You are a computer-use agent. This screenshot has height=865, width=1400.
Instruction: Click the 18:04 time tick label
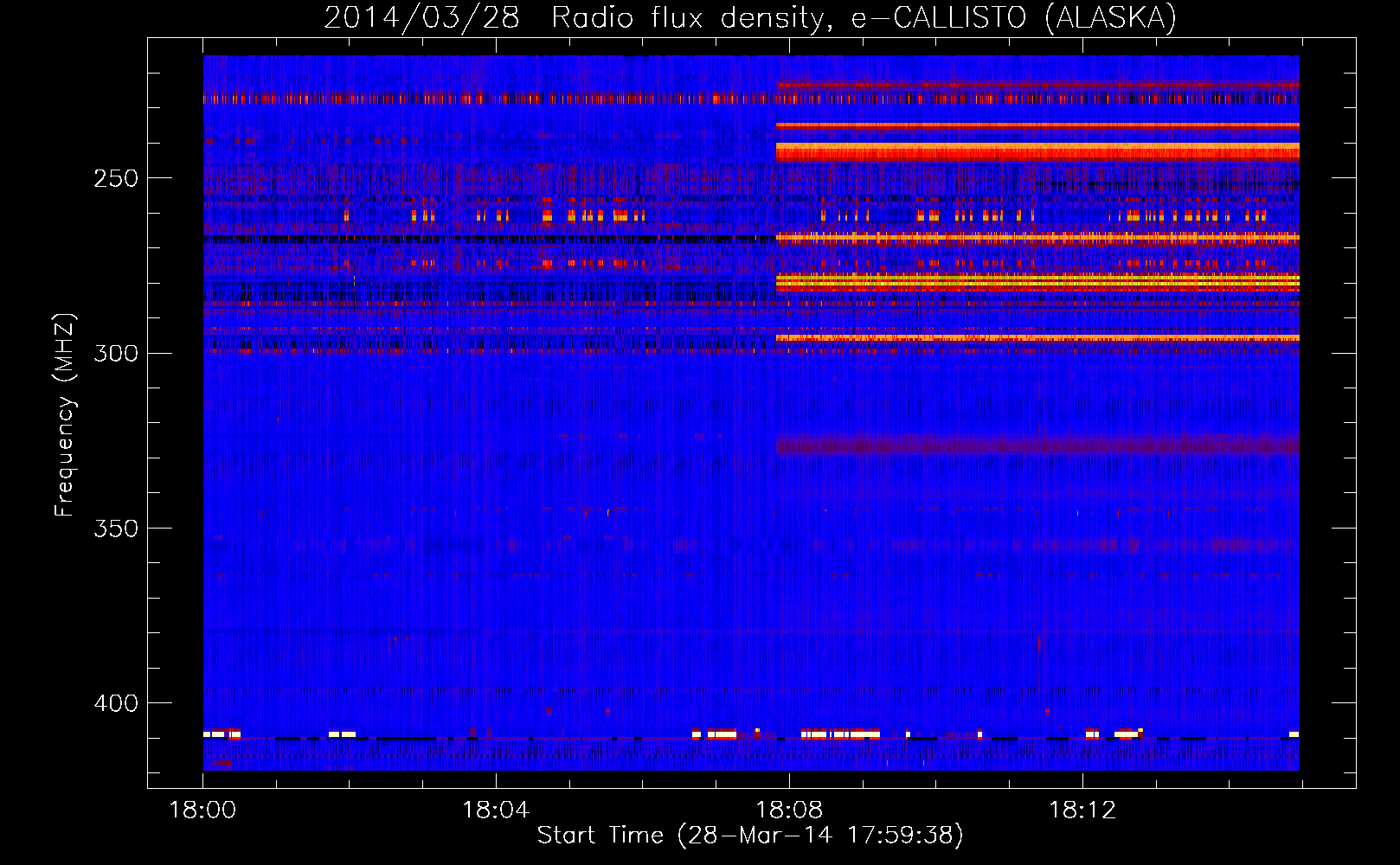pos(496,811)
